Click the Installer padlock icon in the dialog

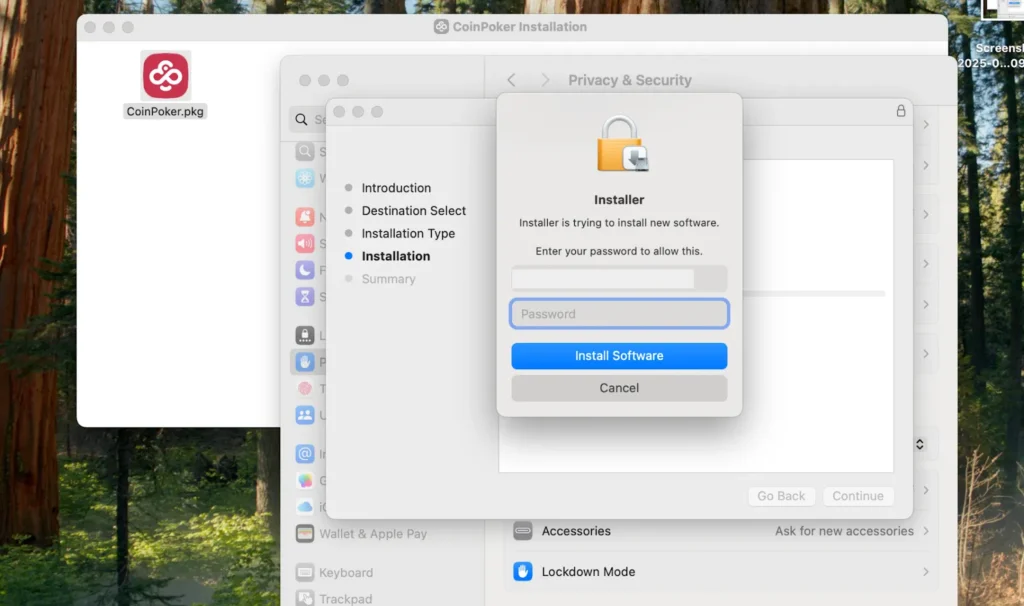pyautogui.click(x=620, y=145)
